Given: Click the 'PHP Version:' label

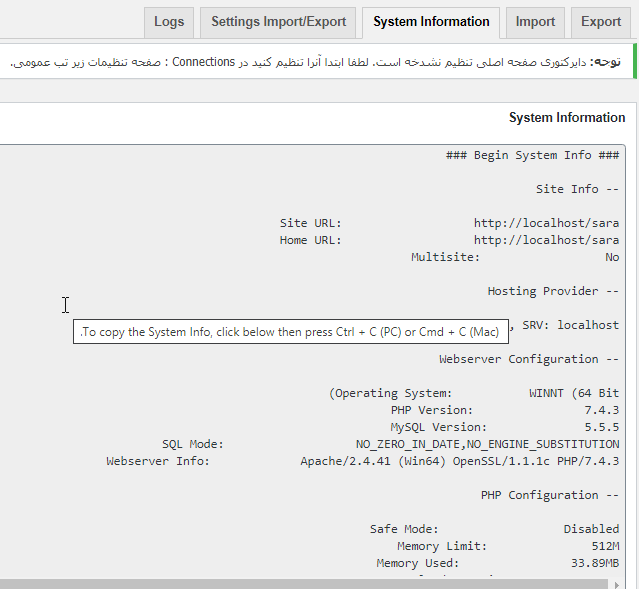Looking at the screenshot, I should point(432,410).
